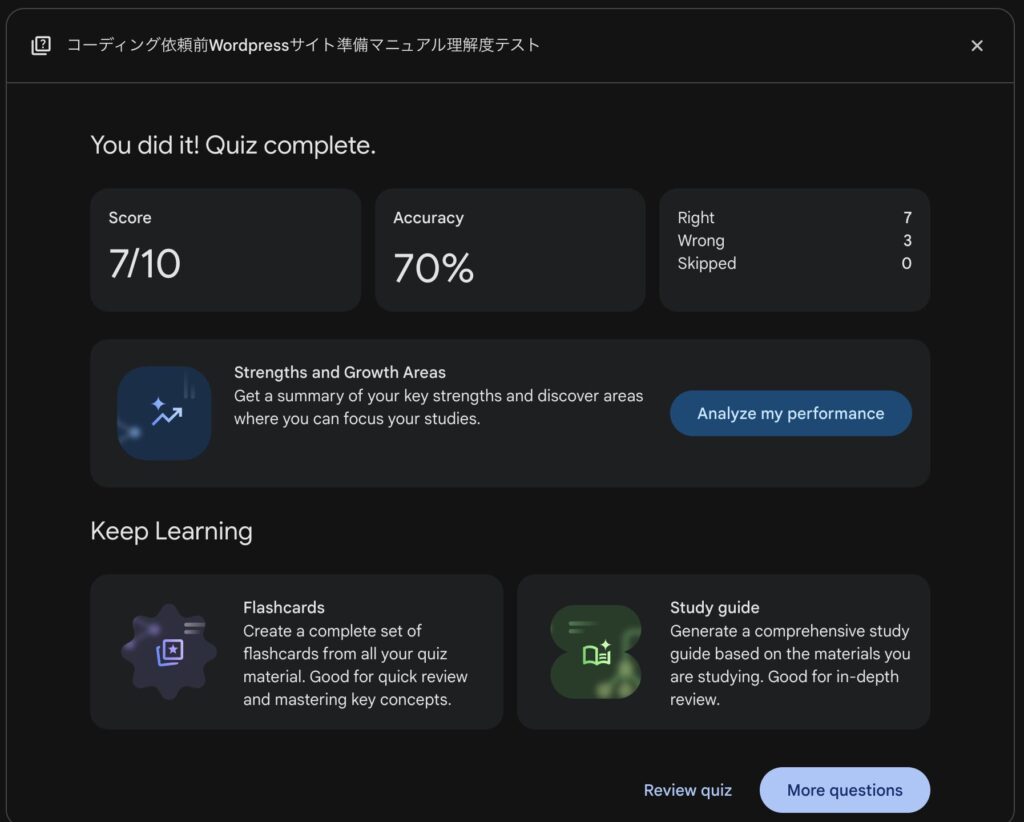Select the Score 7/10 card
The height and width of the screenshot is (822, 1024).
coord(225,250)
